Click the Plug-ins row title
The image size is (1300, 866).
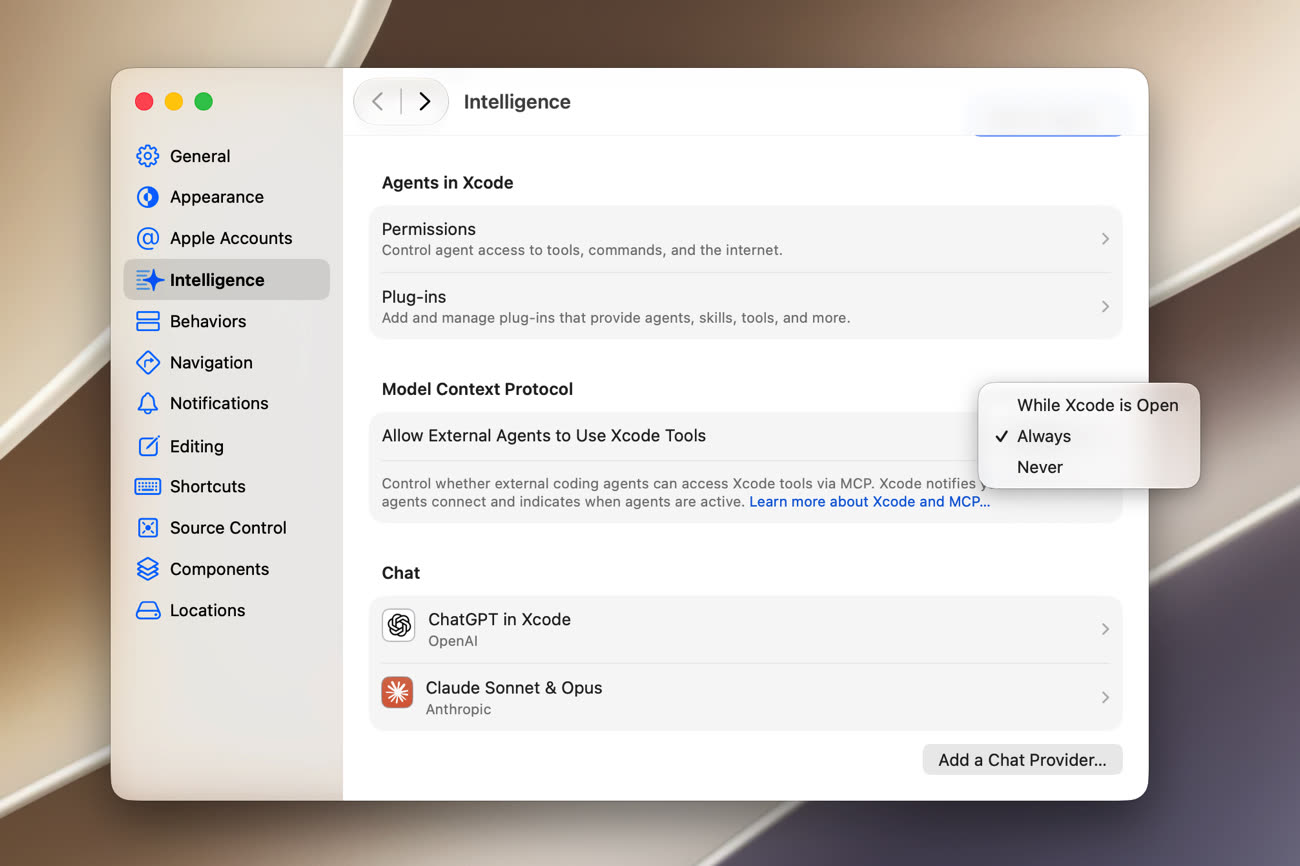click(x=414, y=297)
